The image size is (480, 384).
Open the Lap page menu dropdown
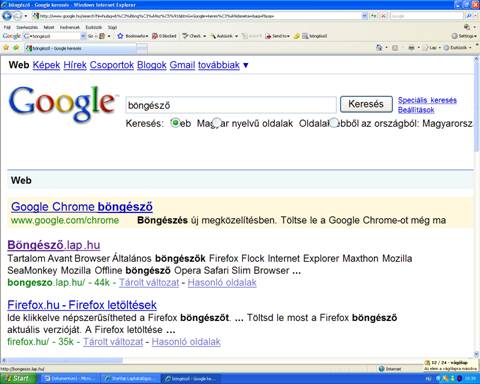pyautogui.click(x=432, y=48)
